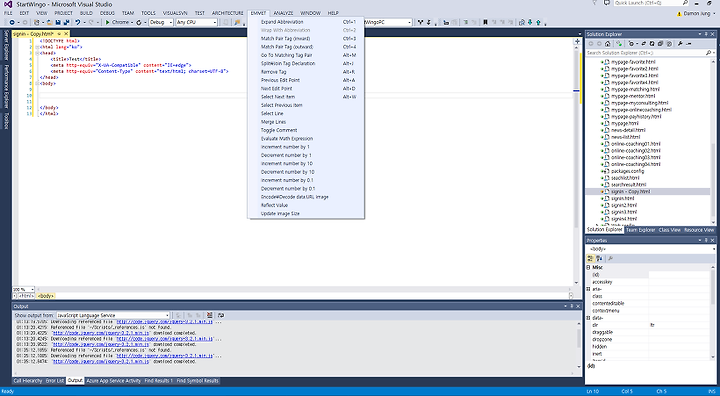Click the Home icon in Solution Explorer
720x396 pixels.
click(608, 44)
